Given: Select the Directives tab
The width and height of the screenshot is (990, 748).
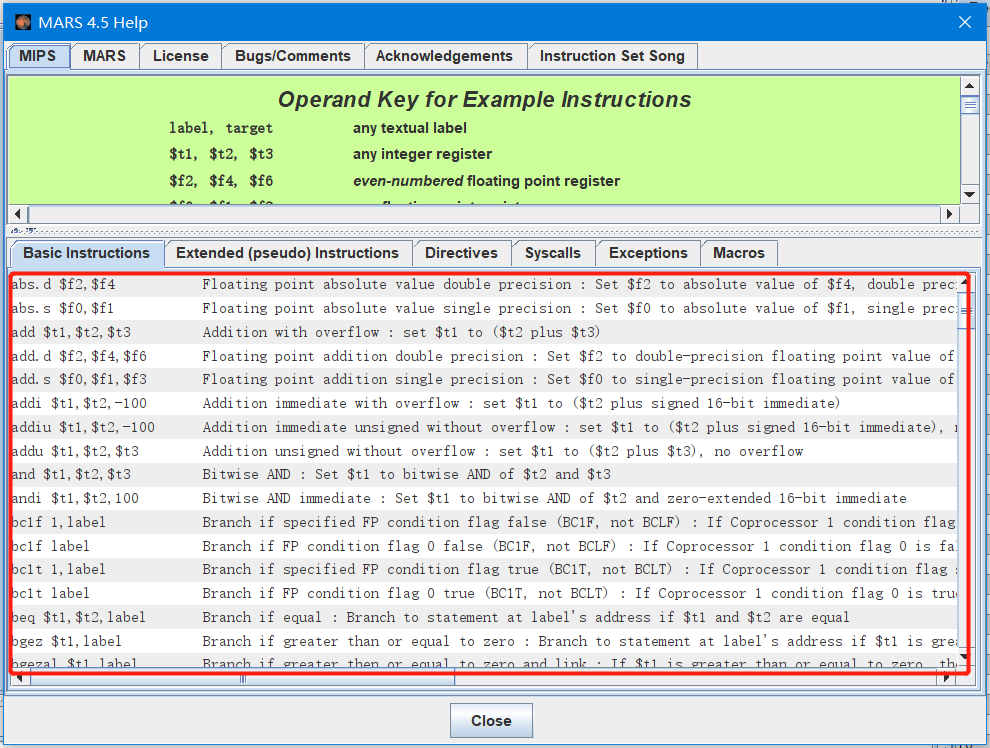Looking at the screenshot, I should point(462,253).
